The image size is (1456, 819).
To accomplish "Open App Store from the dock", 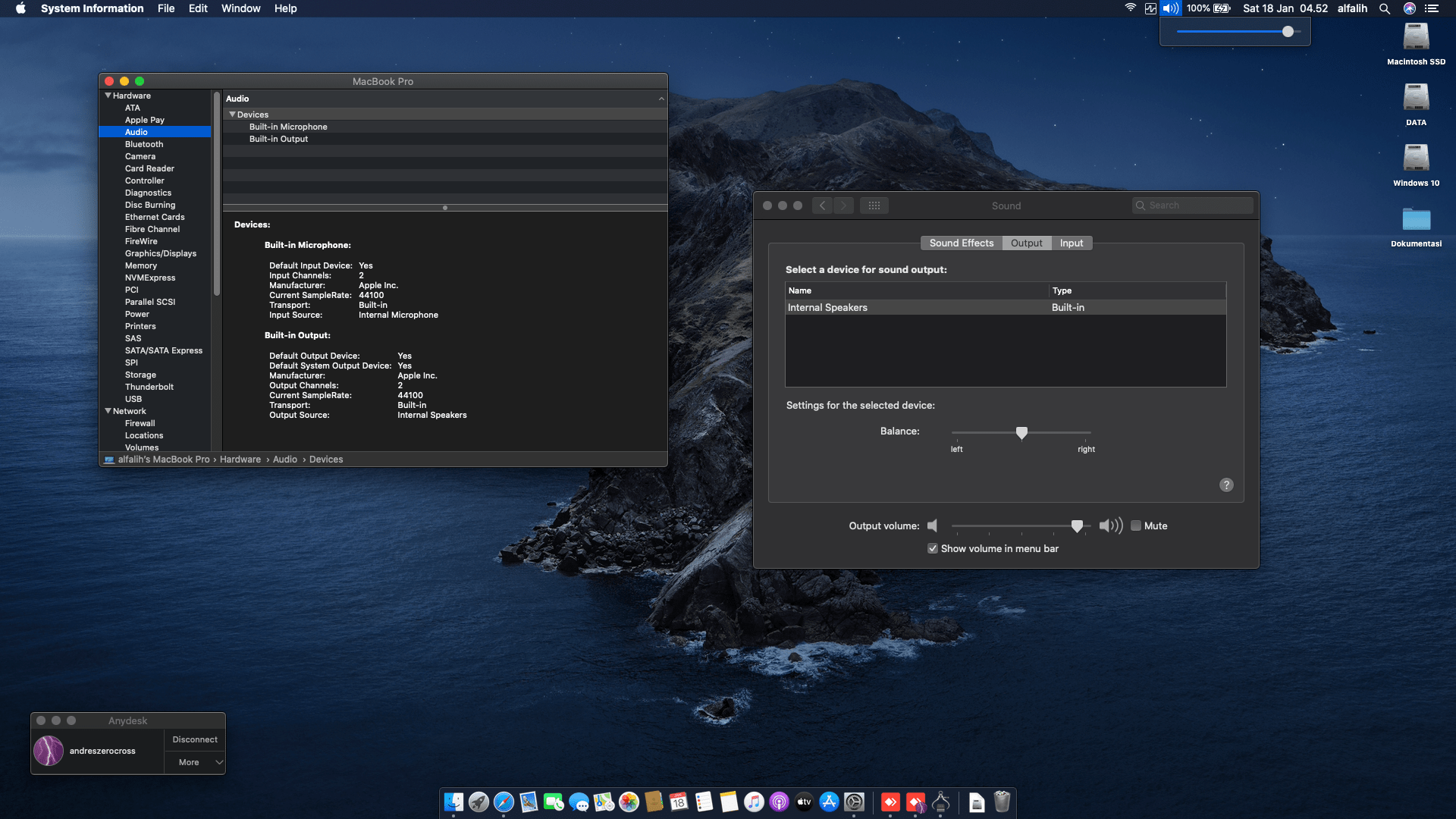I will click(829, 802).
